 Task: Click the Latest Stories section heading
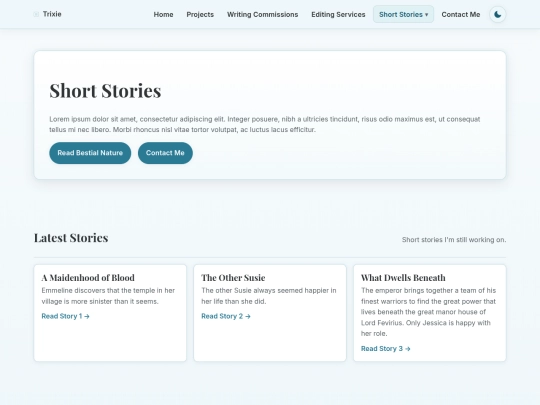click(x=71, y=238)
